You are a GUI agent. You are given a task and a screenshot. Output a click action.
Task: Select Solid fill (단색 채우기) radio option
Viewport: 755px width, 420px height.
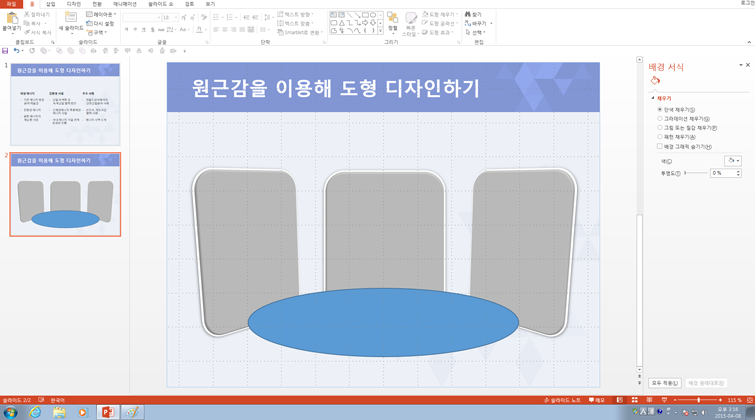(660, 110)
